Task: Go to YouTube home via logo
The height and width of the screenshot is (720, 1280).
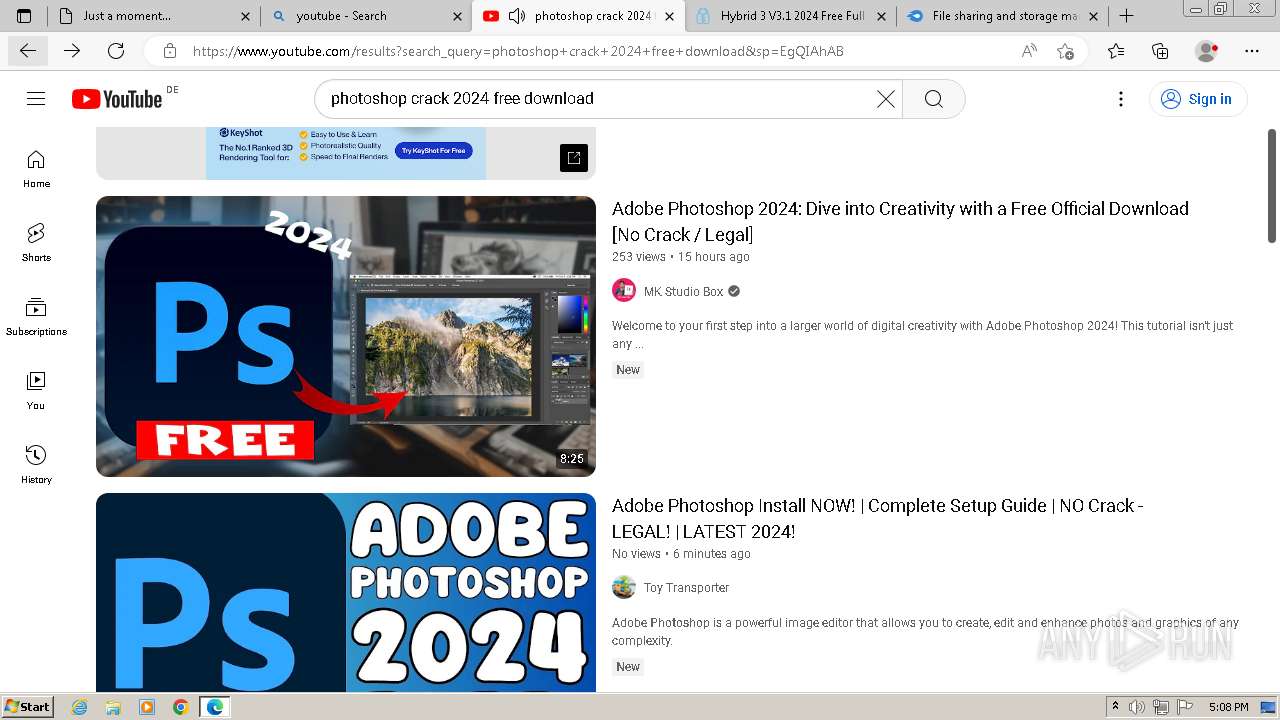Action: pos(117,98)
